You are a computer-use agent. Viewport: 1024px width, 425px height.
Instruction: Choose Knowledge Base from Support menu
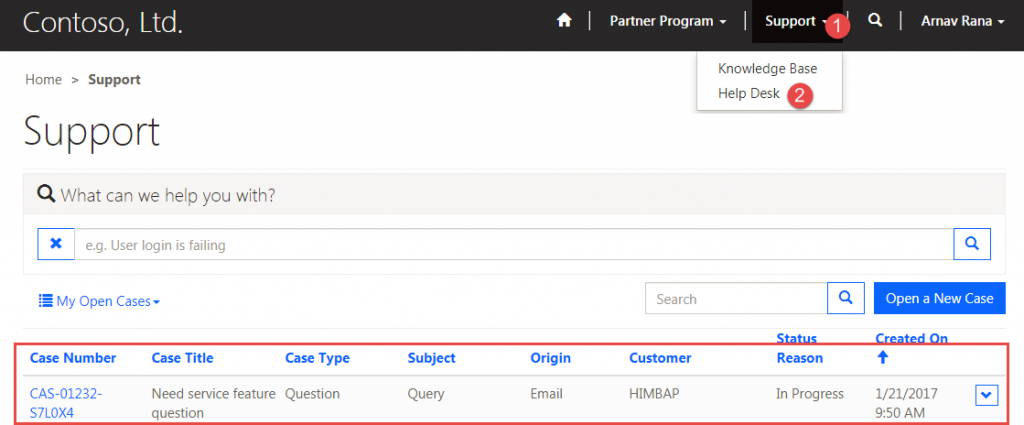coord(767,68)
